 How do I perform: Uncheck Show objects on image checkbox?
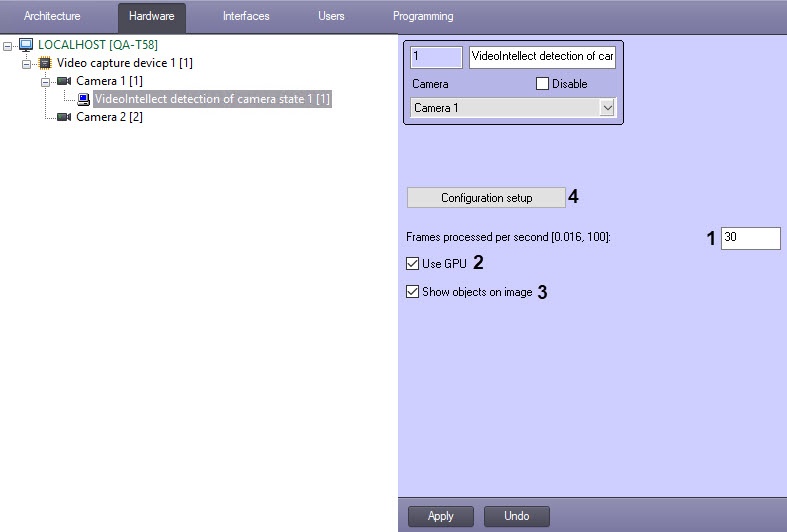pos(412,292)
